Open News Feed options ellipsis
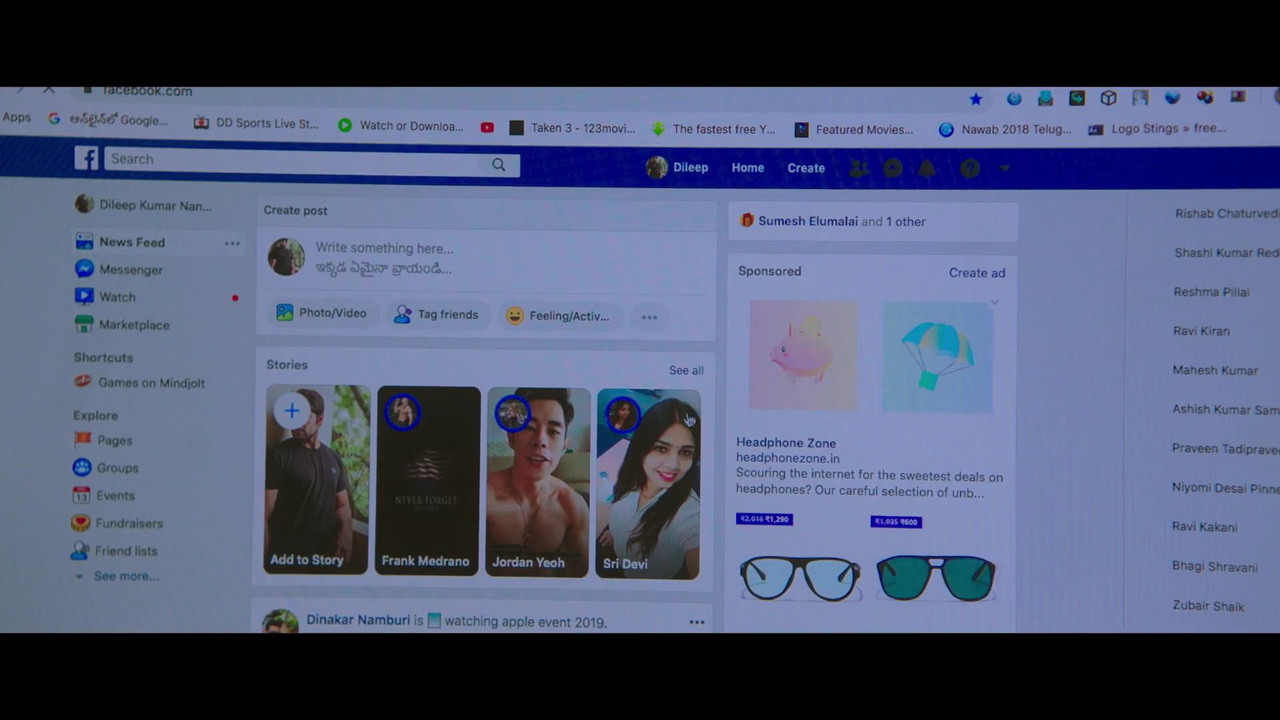This screenshot has height=720, width=1280. click(232, 243)
